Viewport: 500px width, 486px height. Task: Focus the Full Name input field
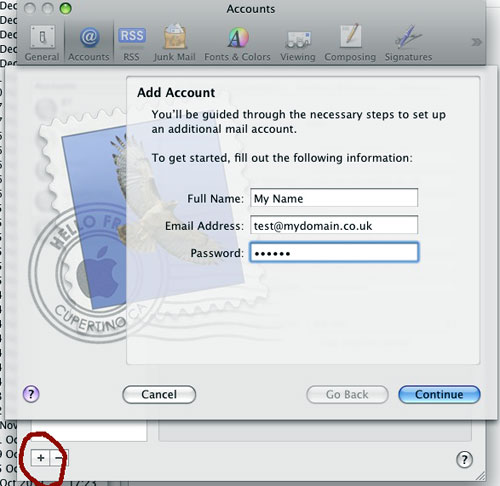point(334,198)
